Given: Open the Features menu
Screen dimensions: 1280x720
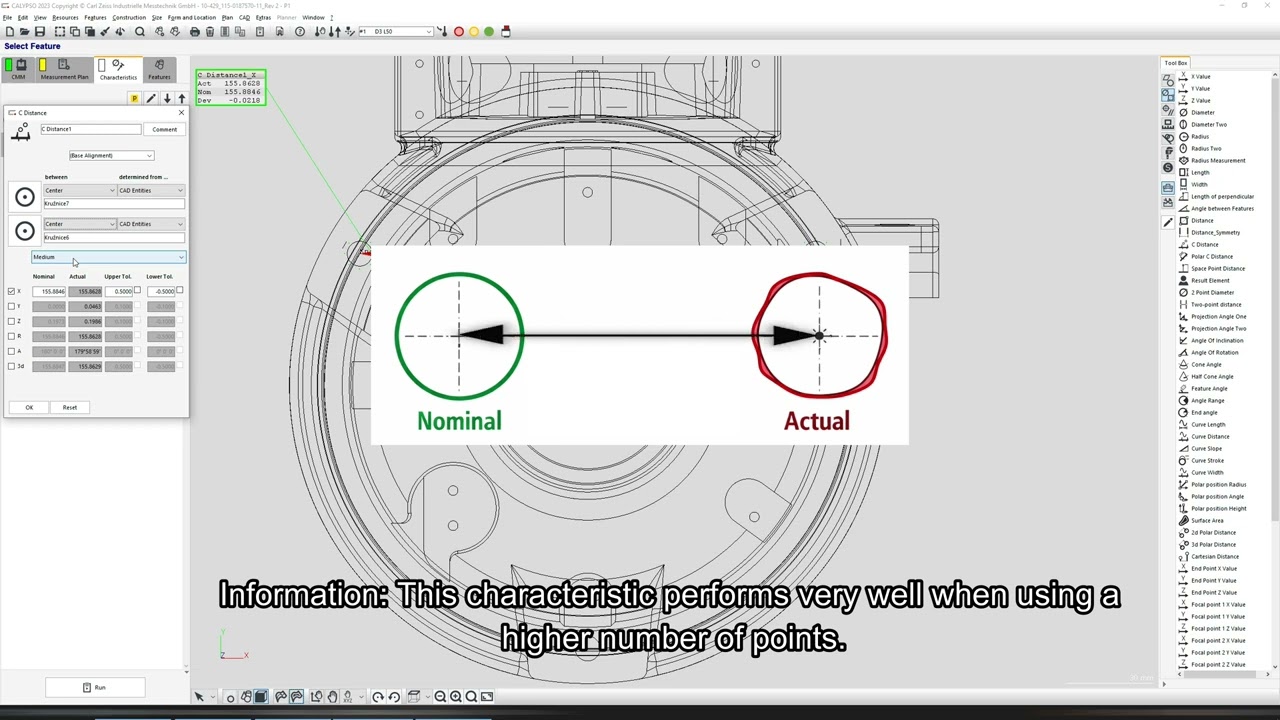Looking at the screenshot, I should point(95,17).
